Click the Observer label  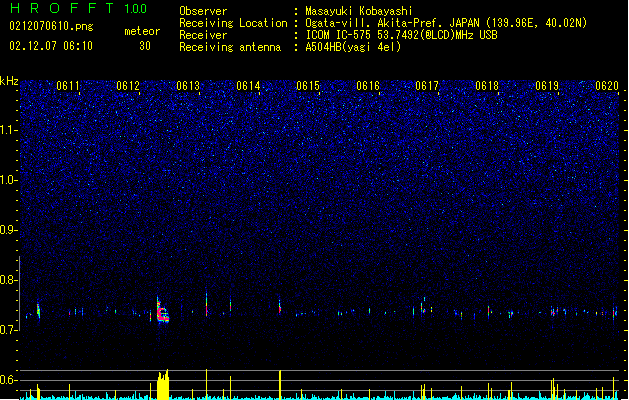coord(203,11)
